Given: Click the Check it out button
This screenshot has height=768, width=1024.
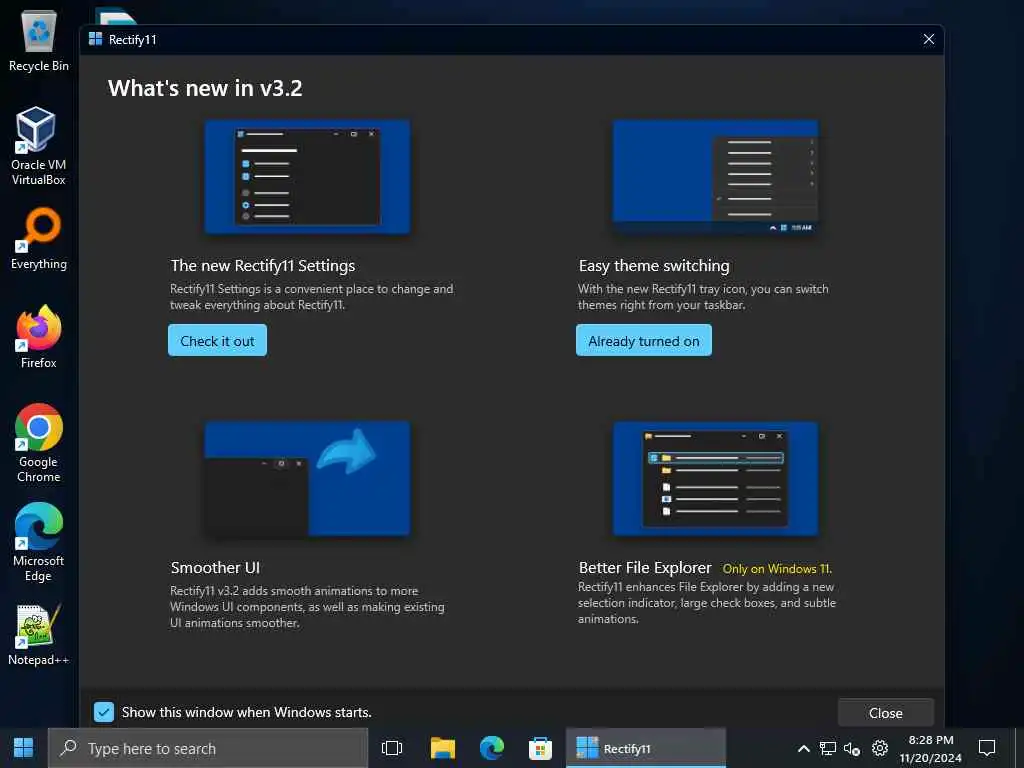Looking at the screenshot, I should (x=217, y=340).
